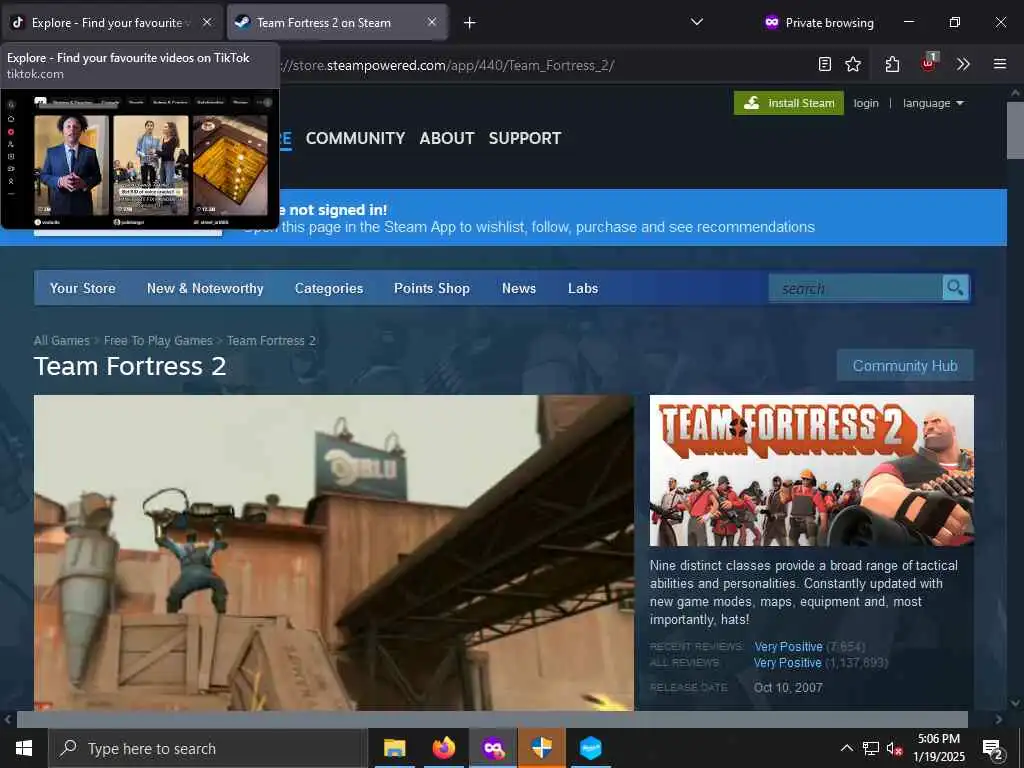This screenshot has width=1024, height=768.
Task: Close the TikTok Explore tab
Action: pyautogui.click(x=207, y=22)
